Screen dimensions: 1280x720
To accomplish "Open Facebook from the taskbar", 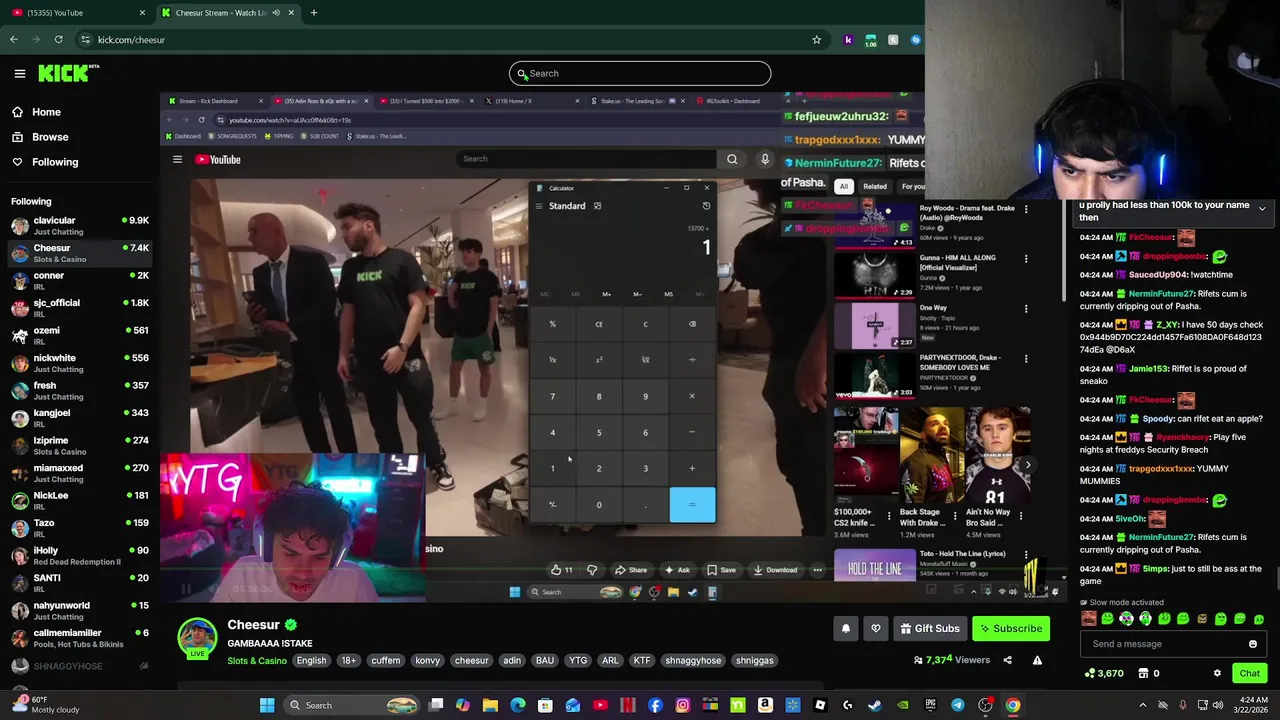I will coord(655,705).
